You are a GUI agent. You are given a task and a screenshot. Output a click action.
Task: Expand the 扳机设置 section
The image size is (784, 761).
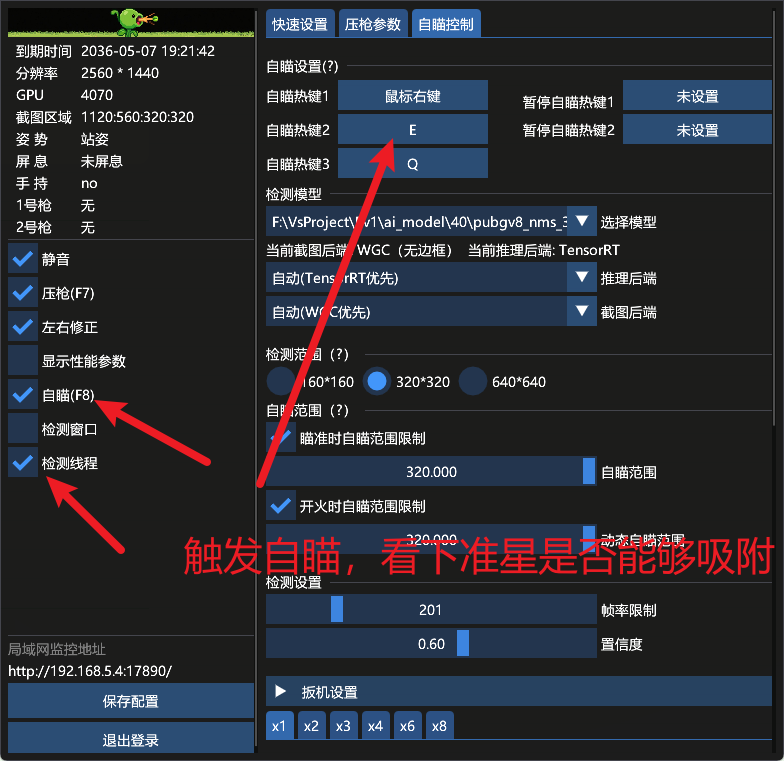518,692
